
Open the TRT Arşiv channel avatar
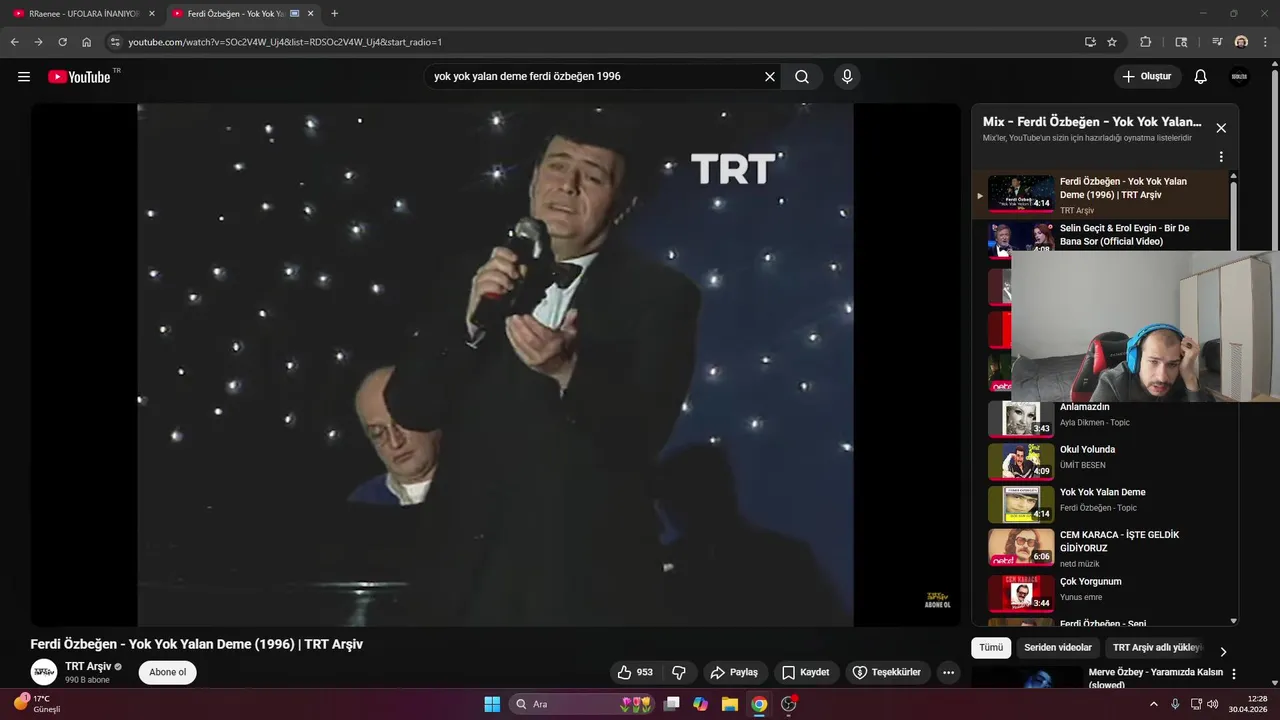(44, 672)
